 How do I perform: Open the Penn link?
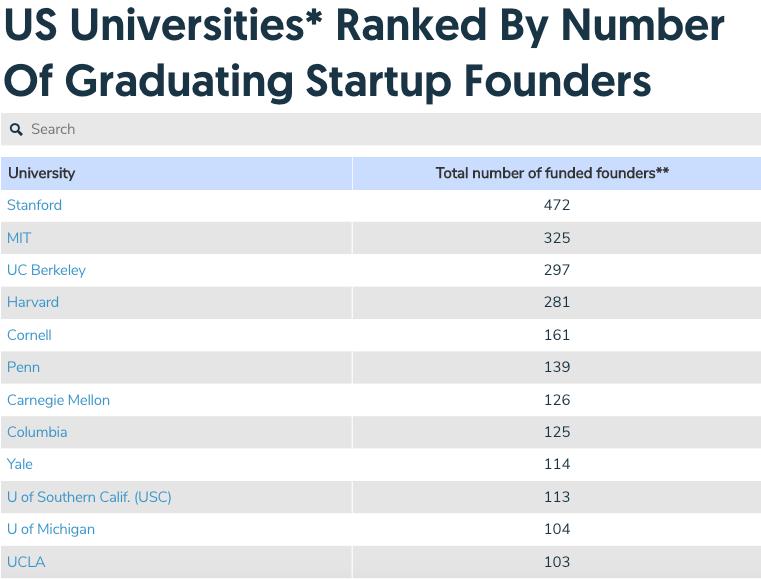[x=23, y=367]
